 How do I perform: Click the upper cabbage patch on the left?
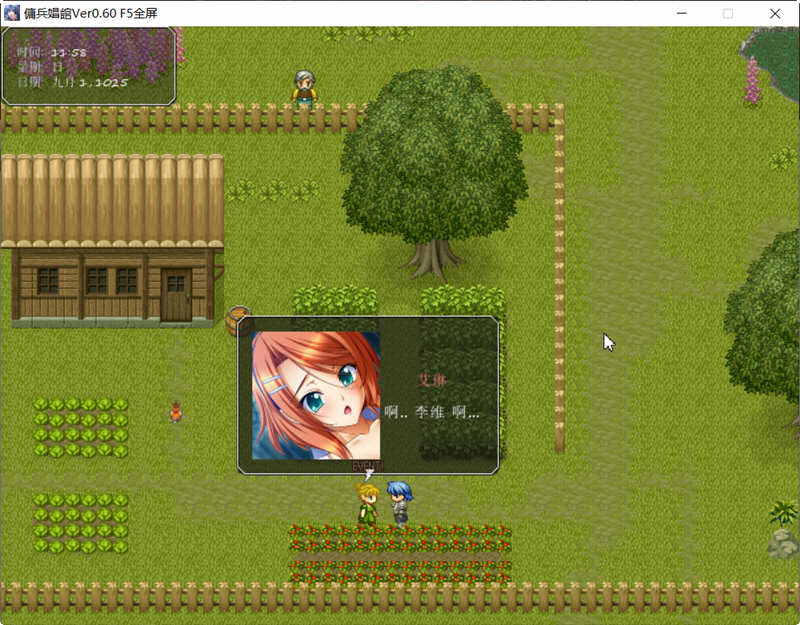click(80, 427)
